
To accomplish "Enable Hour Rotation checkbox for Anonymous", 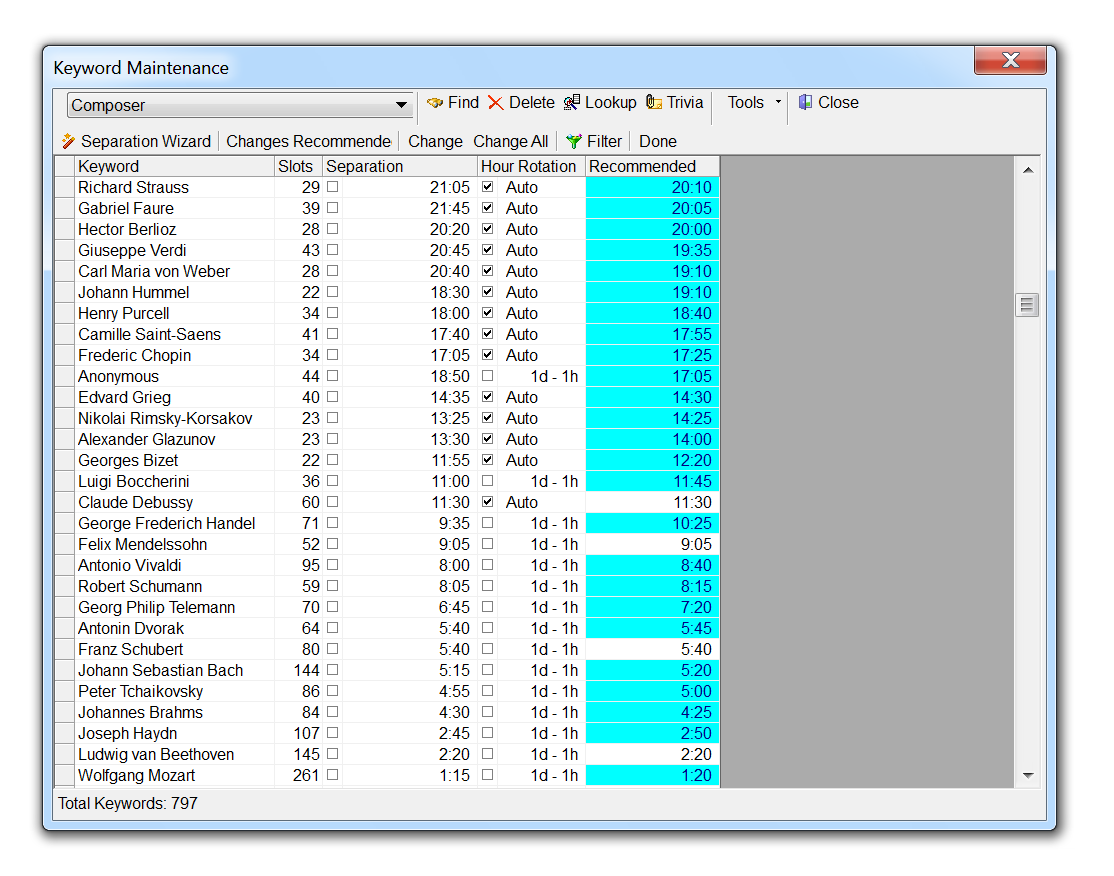I will click(x=488, y=376).
